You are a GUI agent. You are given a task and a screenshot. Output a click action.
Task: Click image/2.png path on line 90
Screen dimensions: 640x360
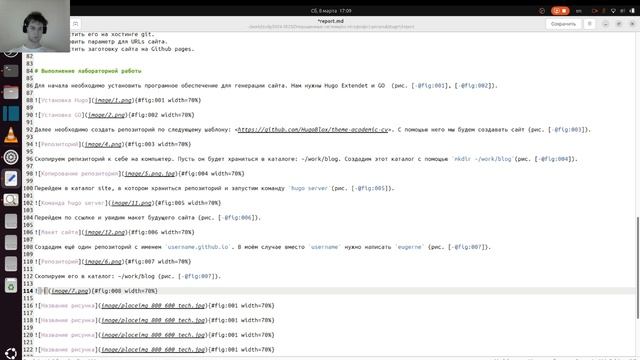point(107,115)
